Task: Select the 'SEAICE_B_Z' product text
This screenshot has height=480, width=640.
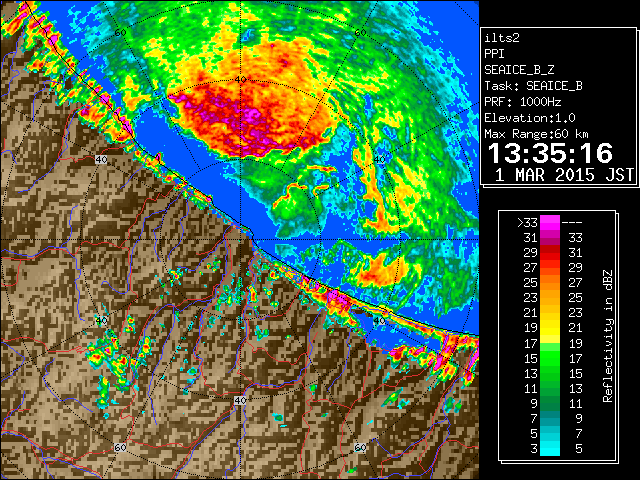Action: coord(519,70)
